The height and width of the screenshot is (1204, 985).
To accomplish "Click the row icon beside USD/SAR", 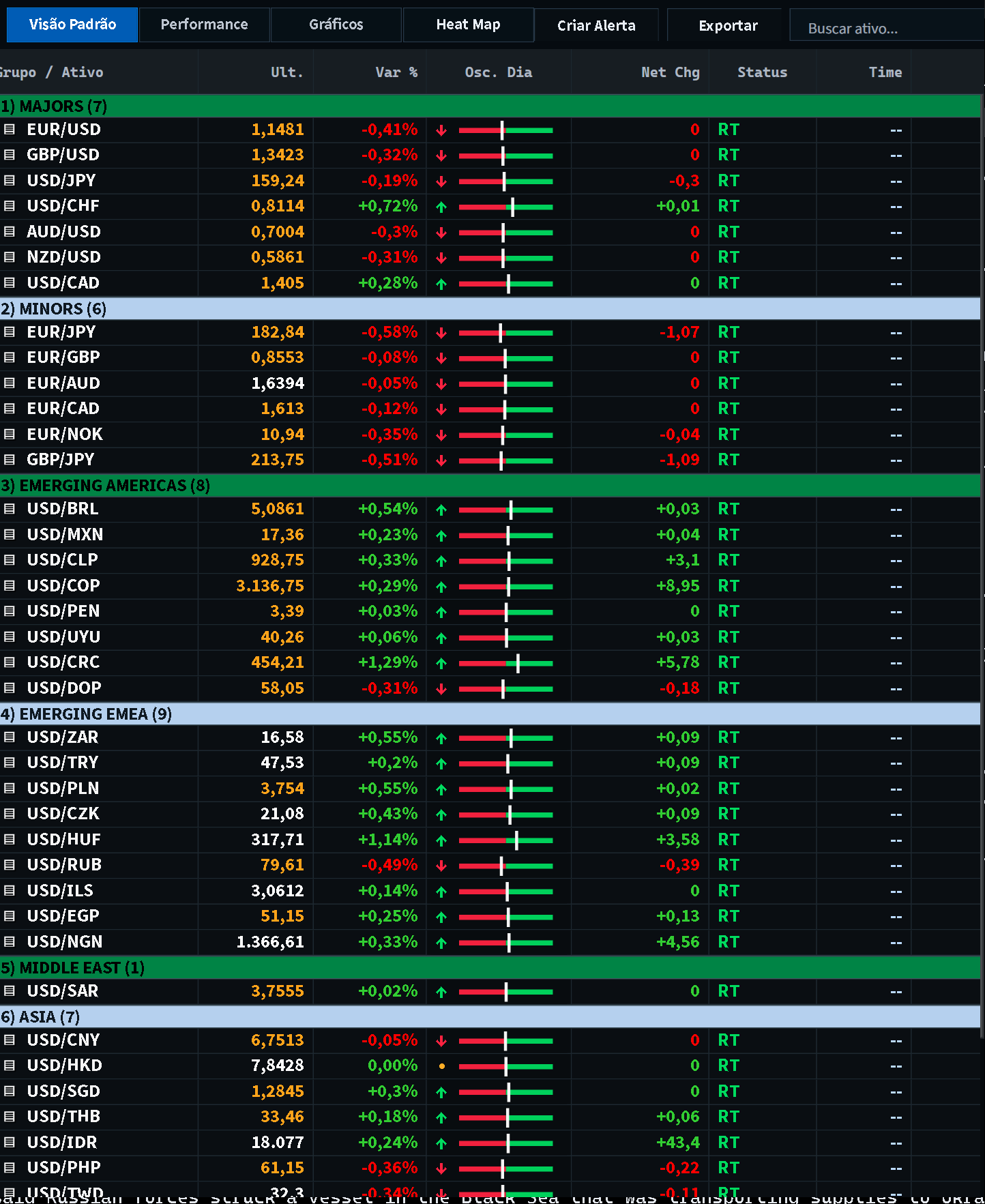I will tap(10, 991).
